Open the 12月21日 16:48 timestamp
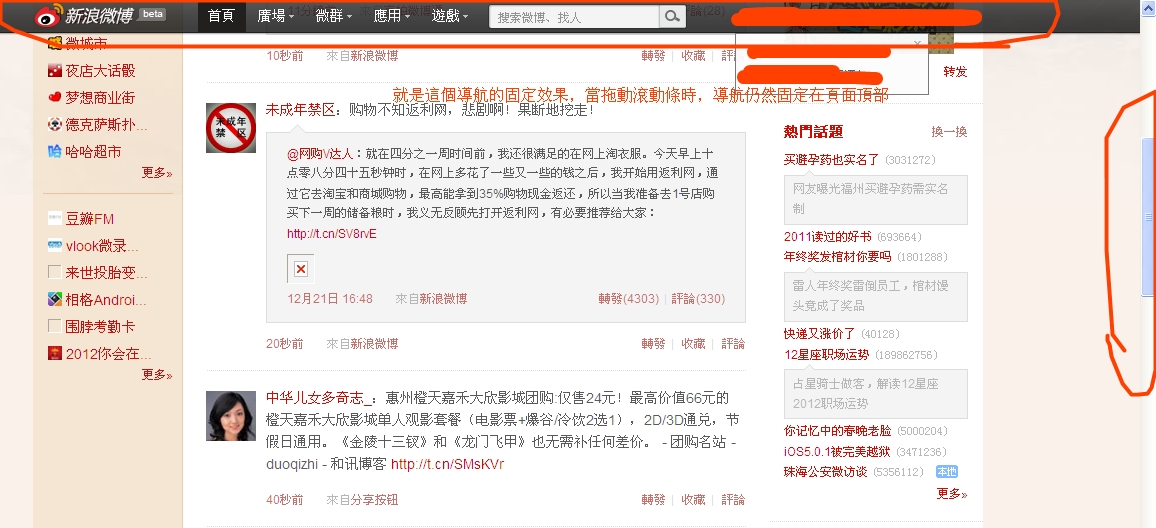 click(330, 299)
